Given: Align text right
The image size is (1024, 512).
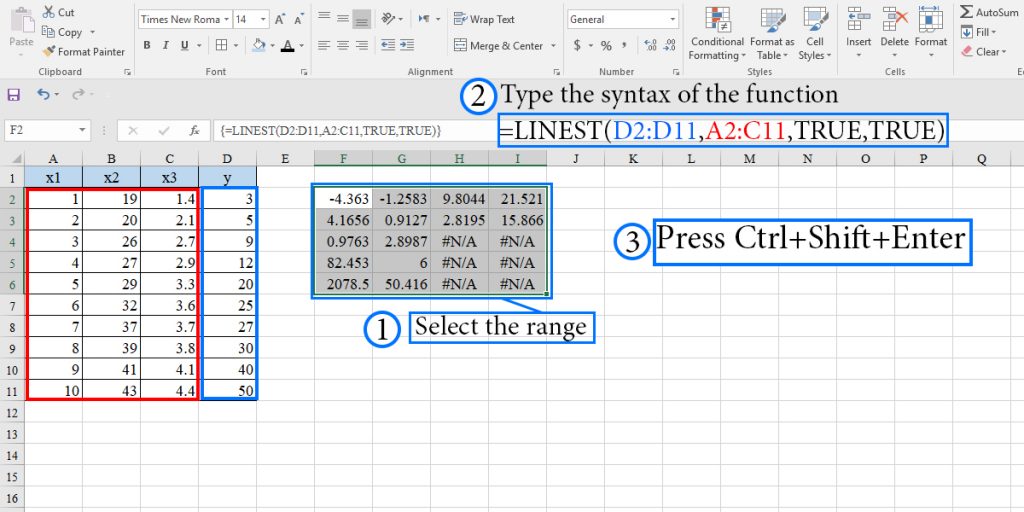Looking at the screenshot, I should pyautogui.click(x=362, y=45).
